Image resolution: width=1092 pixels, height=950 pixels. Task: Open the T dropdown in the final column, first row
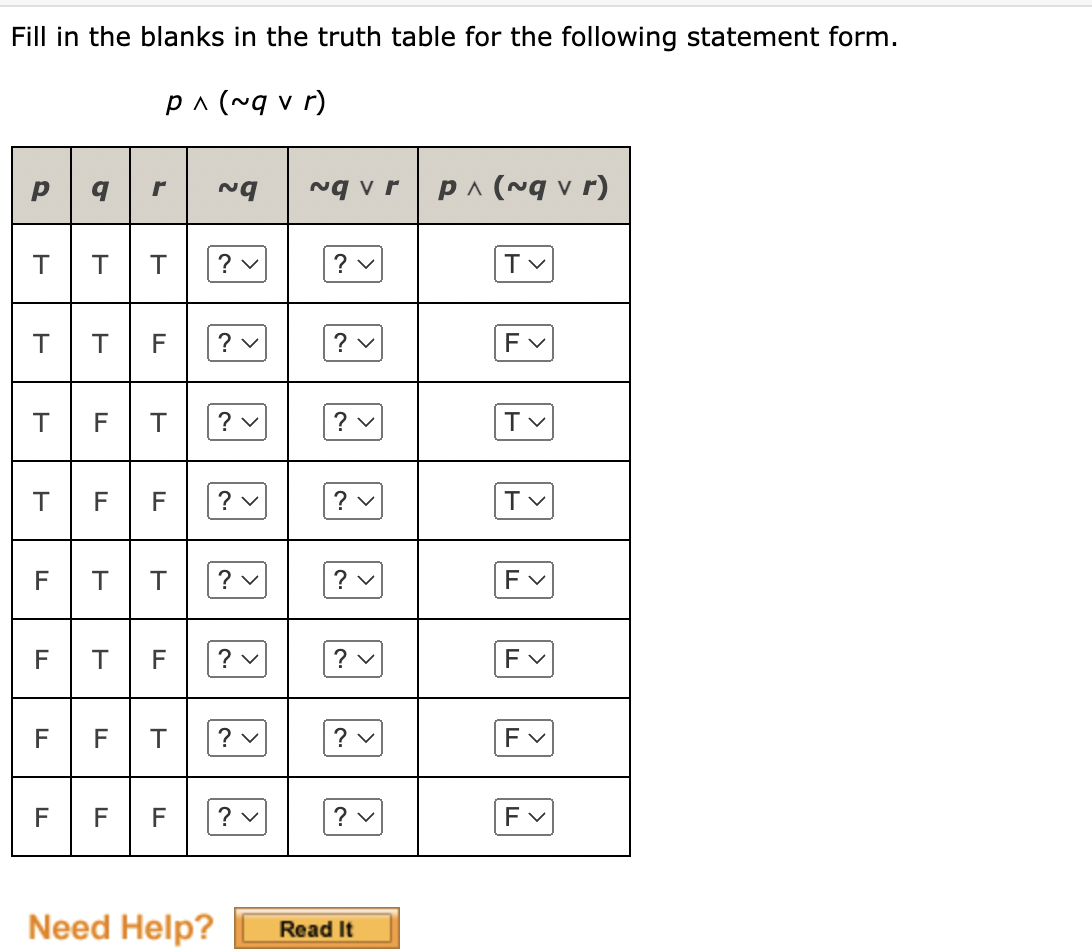(524, 263)
